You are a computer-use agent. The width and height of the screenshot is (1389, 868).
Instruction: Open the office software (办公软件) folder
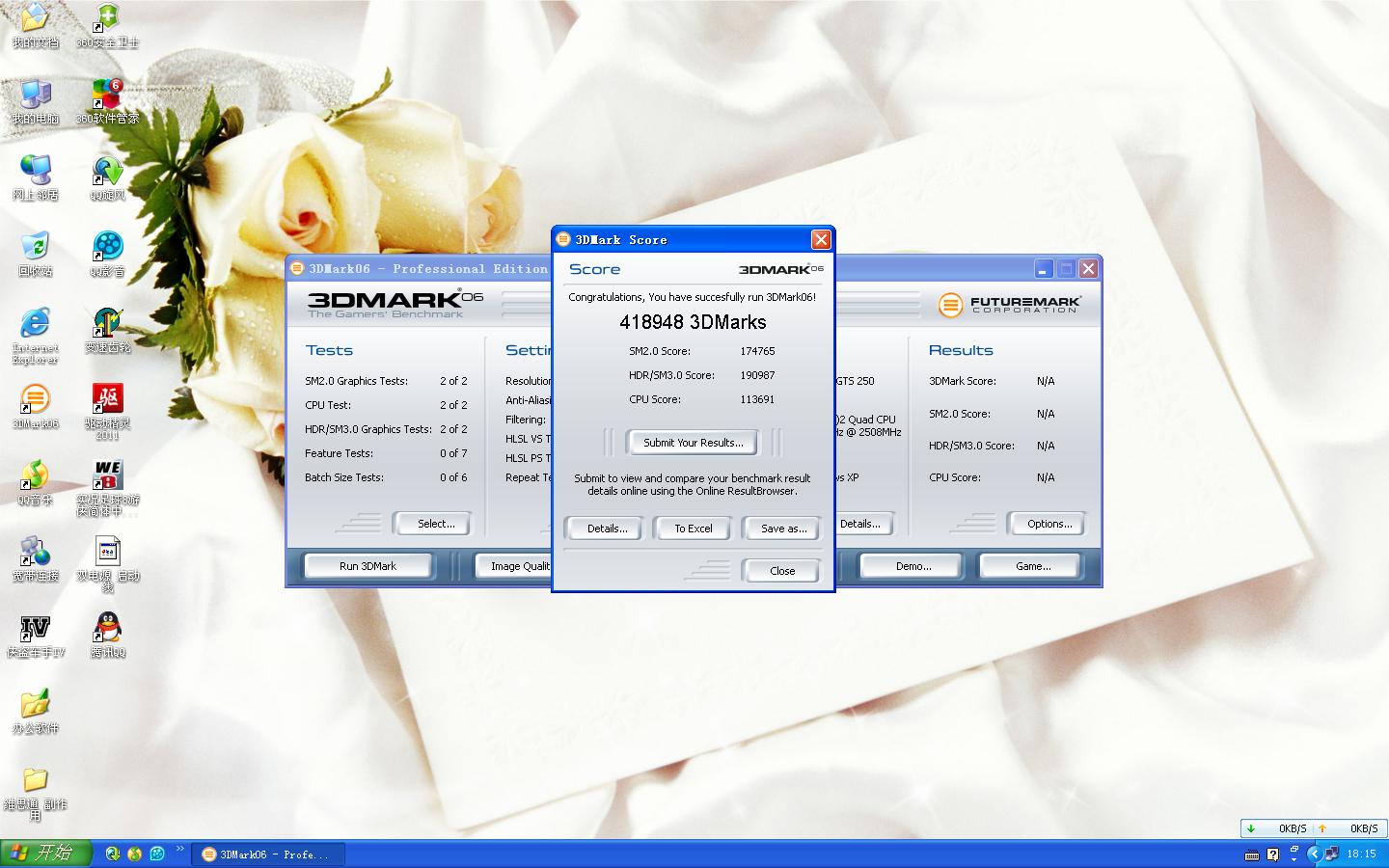[x=35, y=712]
